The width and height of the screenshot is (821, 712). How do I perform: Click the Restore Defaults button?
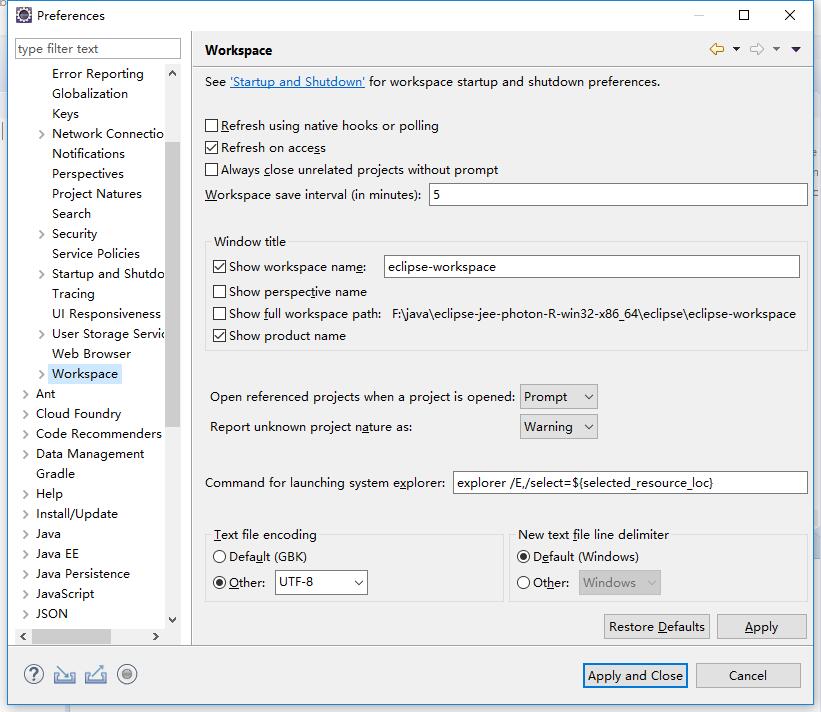point(657,627)
